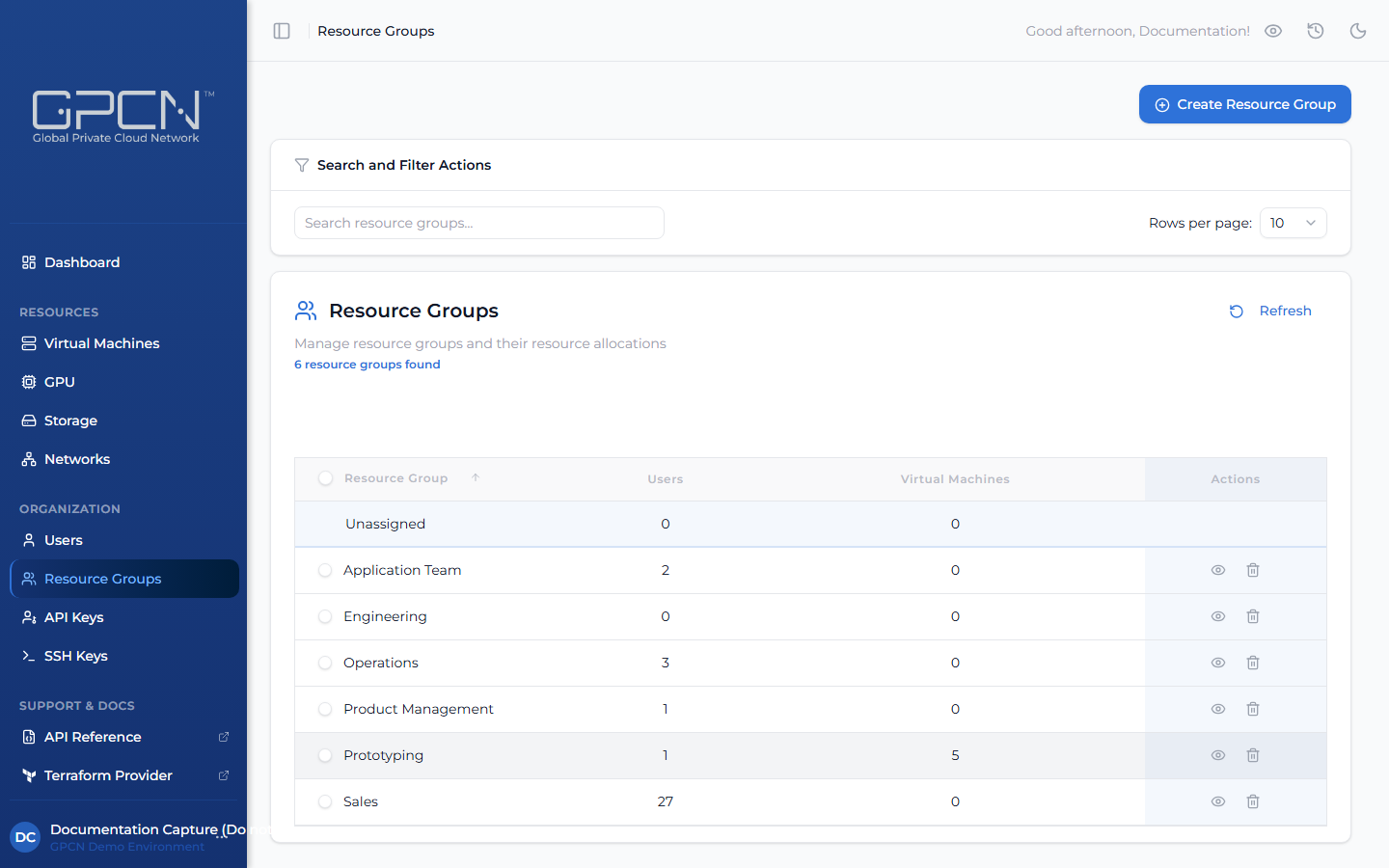Go to Virtual Machines page
The height and width of the screenshot is (868, 1389).
[x=124, y=343]
